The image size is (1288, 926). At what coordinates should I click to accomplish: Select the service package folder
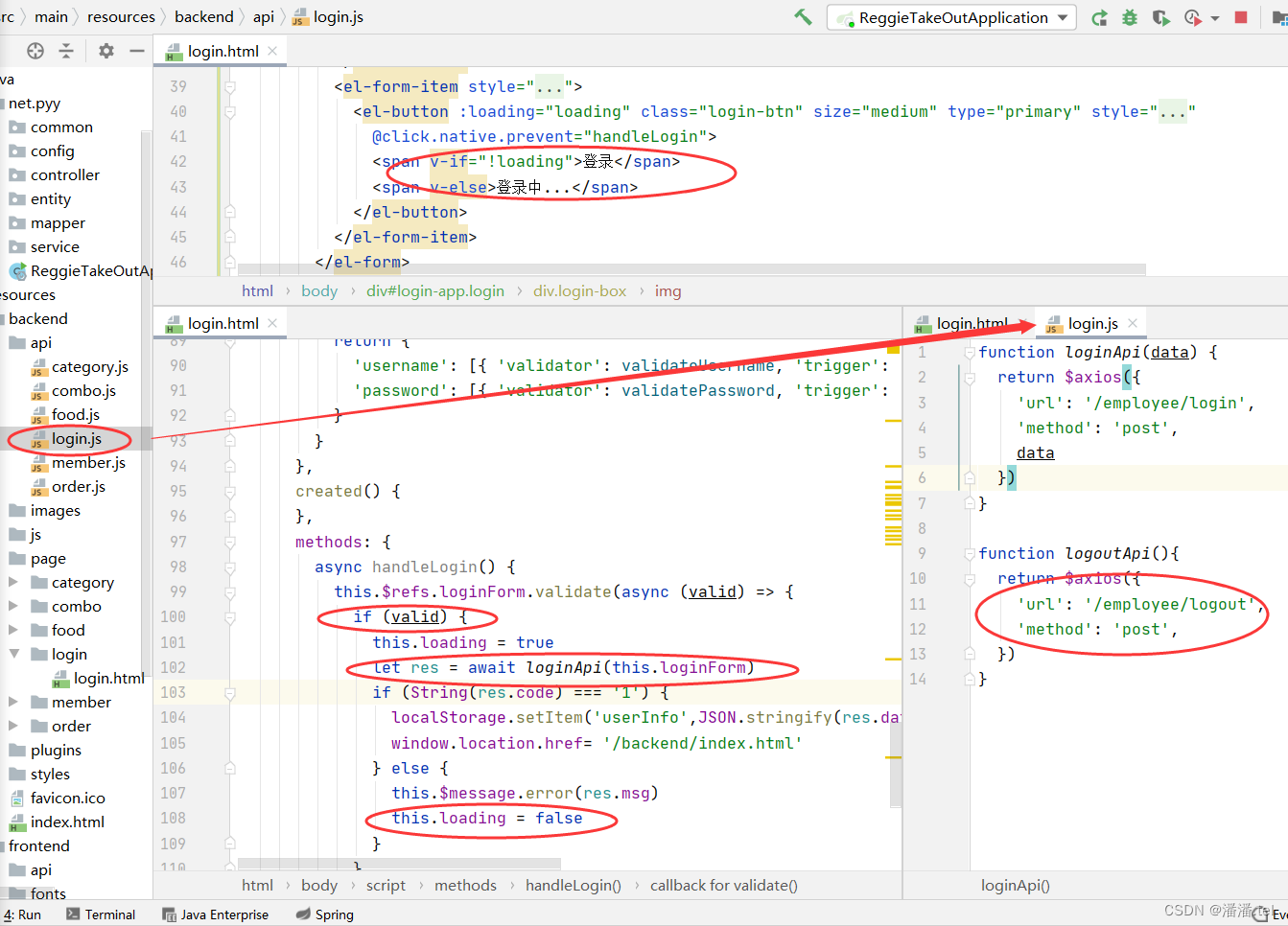(x=45, y=247)
